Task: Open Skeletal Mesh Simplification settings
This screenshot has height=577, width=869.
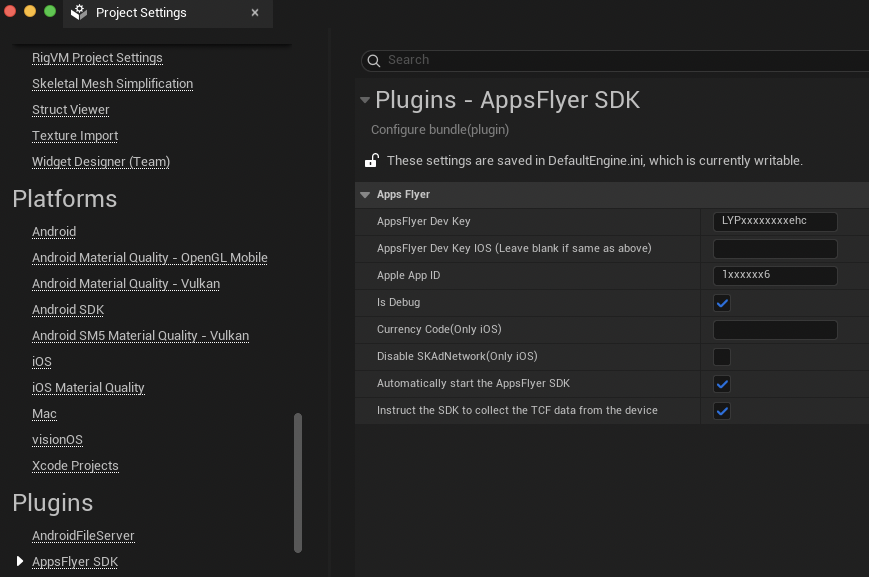Action: click(x=113, y=84)
